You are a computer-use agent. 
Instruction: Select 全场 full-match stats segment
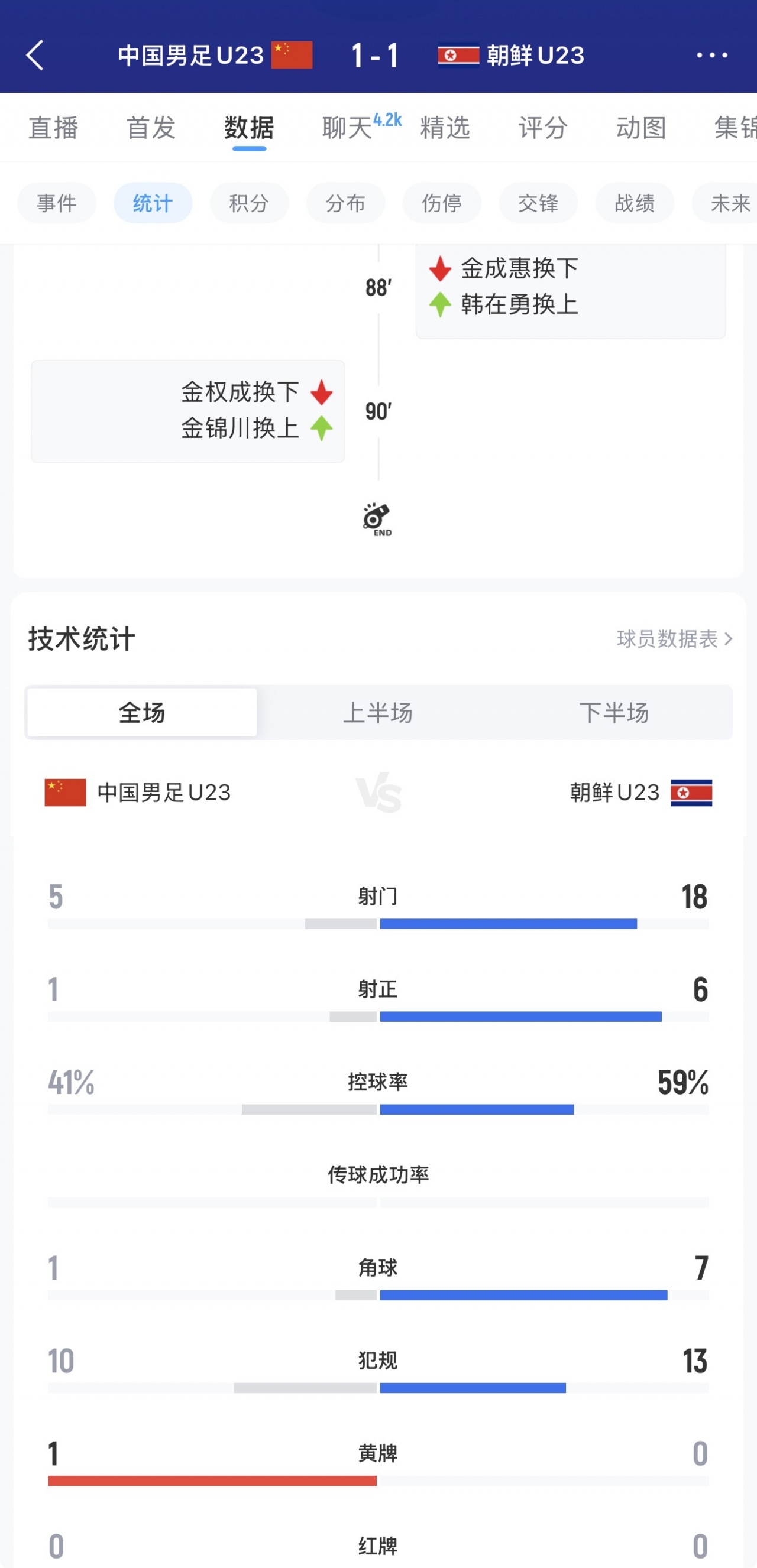tap(142, 712)
